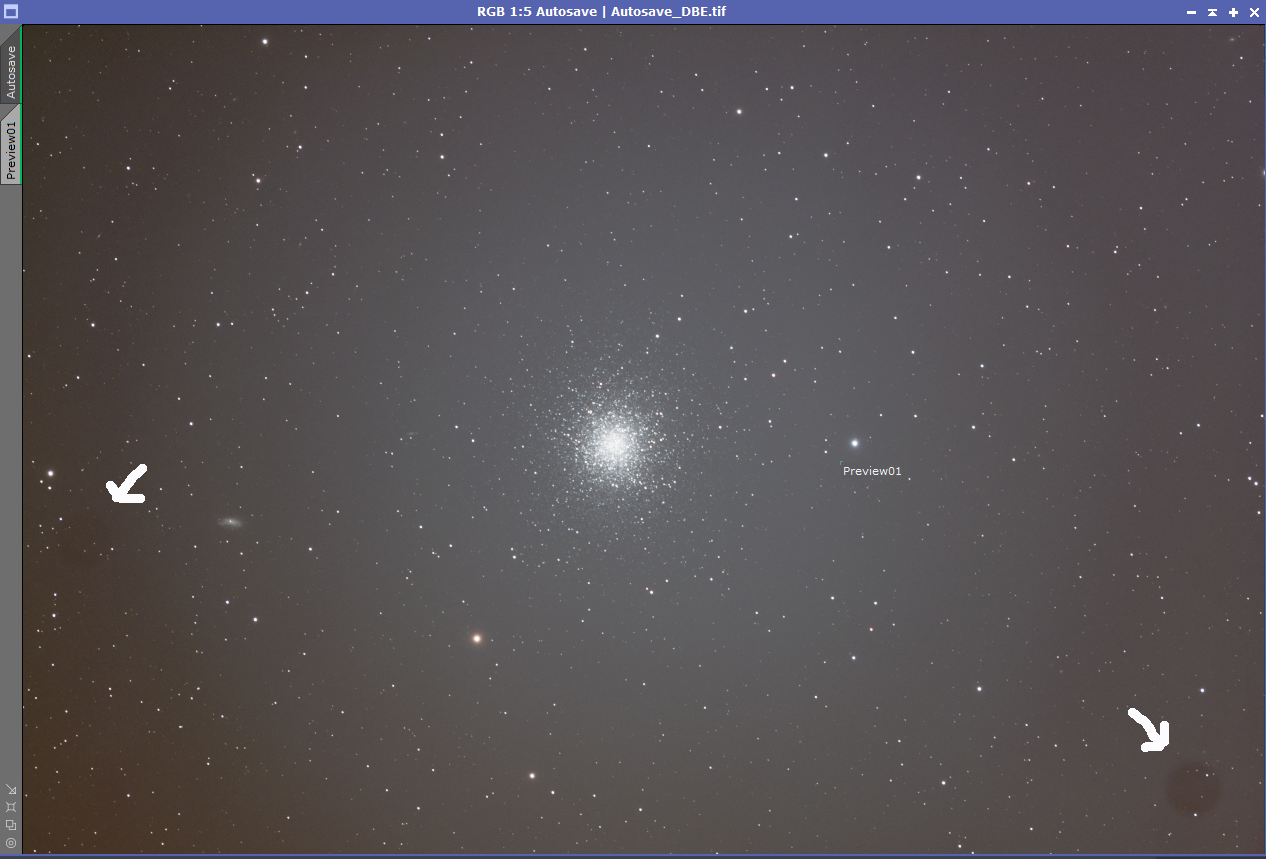The image size is (1266, 859).
Task: Maximize the image window with plus button
Action: 1233,12
